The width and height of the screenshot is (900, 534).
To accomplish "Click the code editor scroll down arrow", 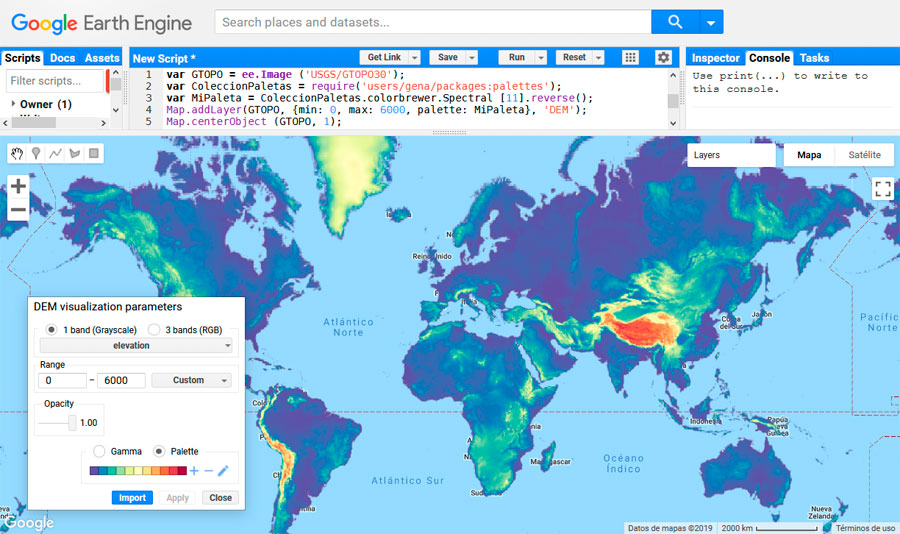I will coord(673,123).
